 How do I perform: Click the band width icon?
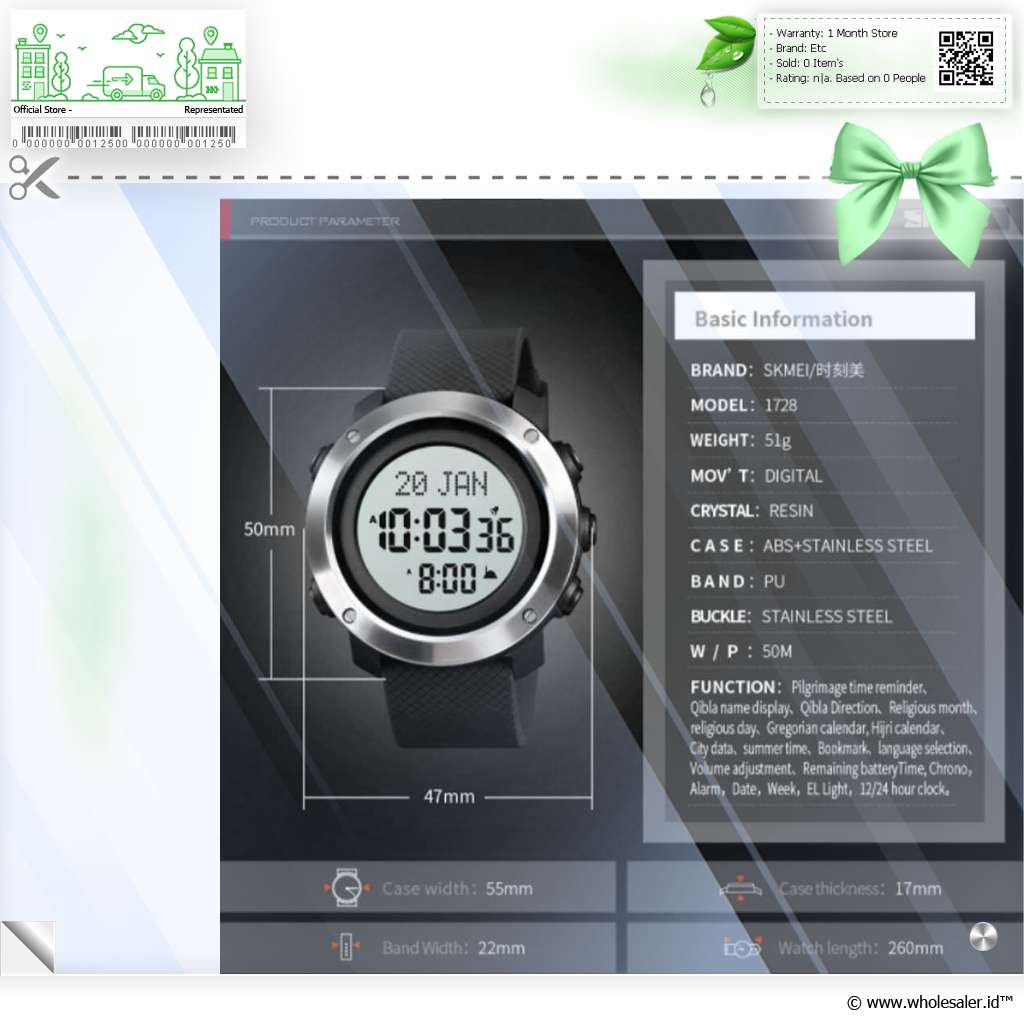point(345,946)
